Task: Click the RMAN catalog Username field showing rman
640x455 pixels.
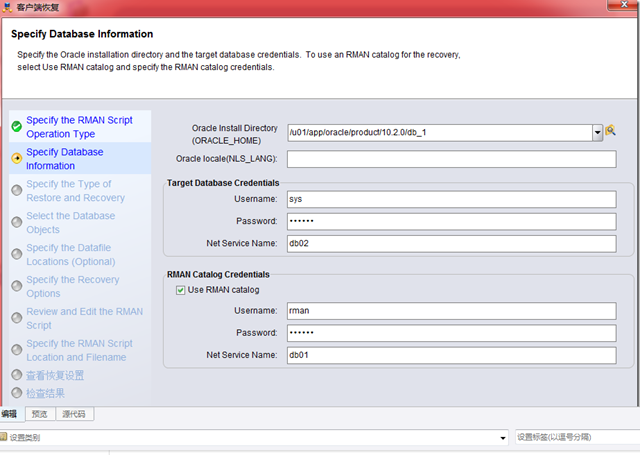Action: tap(451, 311)
